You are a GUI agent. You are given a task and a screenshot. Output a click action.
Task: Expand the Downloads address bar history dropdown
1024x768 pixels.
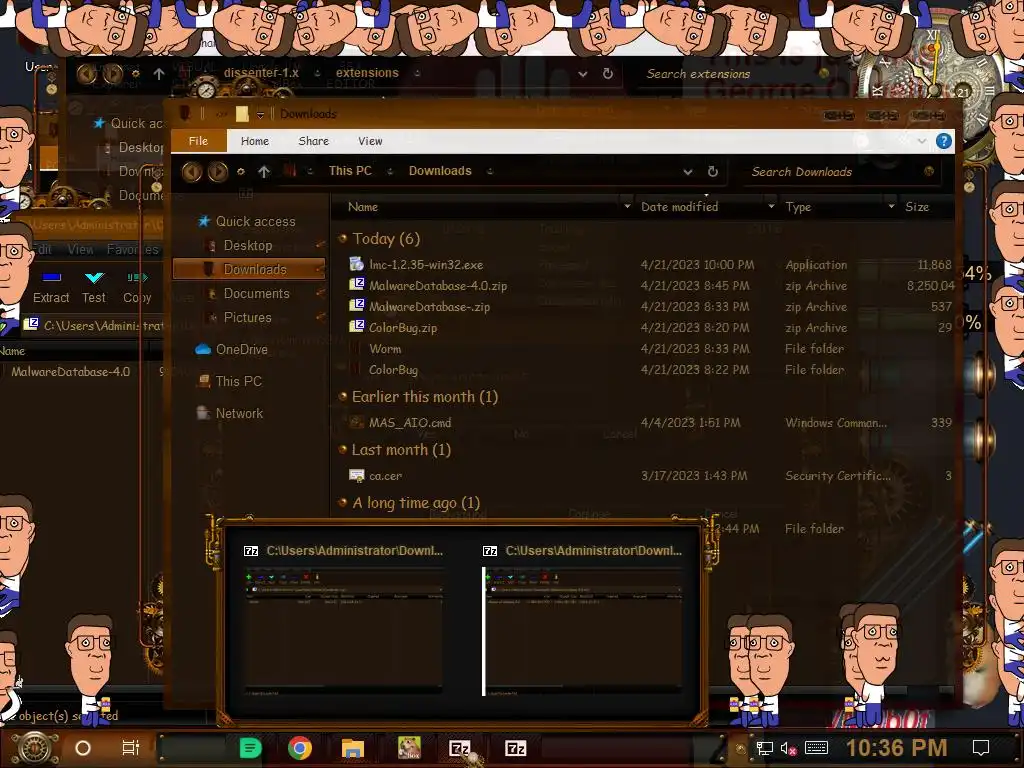[x=688, y=172]
